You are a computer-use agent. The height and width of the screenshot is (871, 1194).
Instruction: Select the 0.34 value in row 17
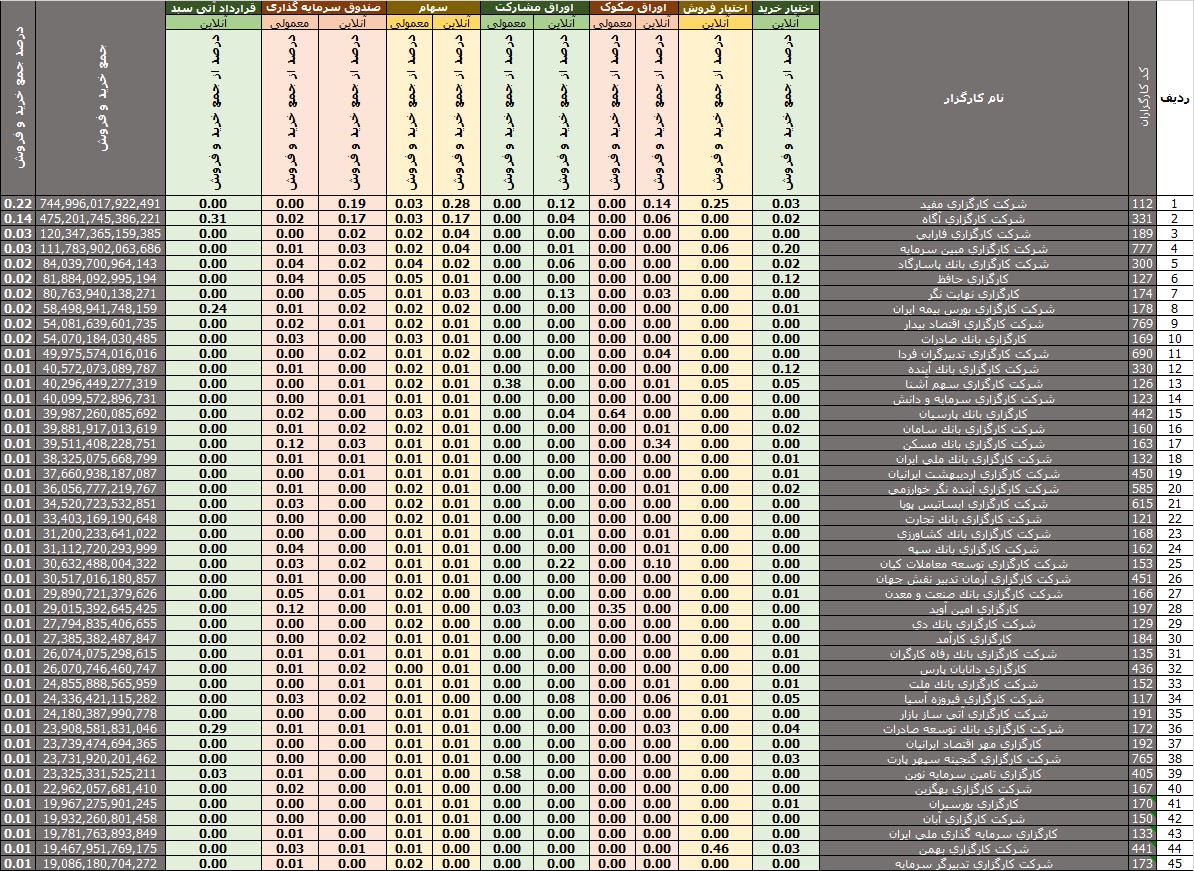click(656, 444)
